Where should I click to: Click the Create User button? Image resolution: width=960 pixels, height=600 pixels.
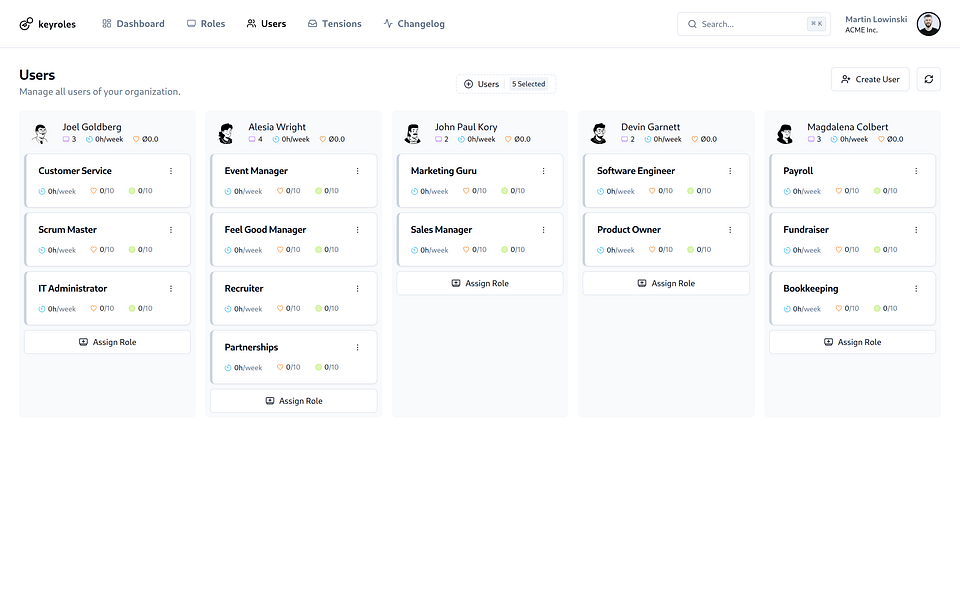point(870,79)
